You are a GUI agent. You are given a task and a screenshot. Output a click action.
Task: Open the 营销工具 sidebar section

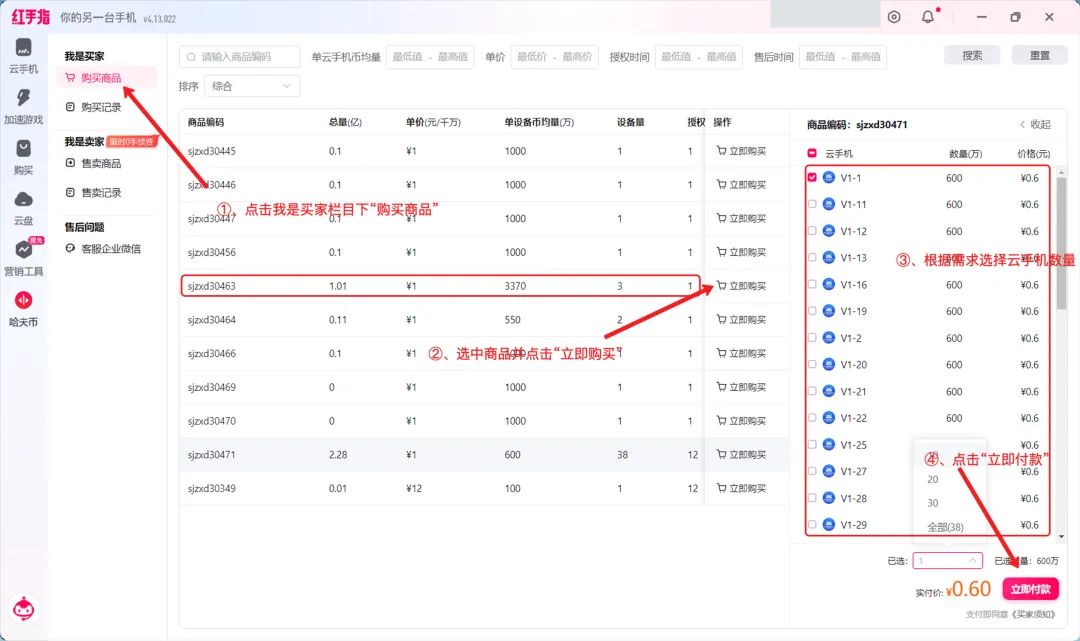click(23, 258)
